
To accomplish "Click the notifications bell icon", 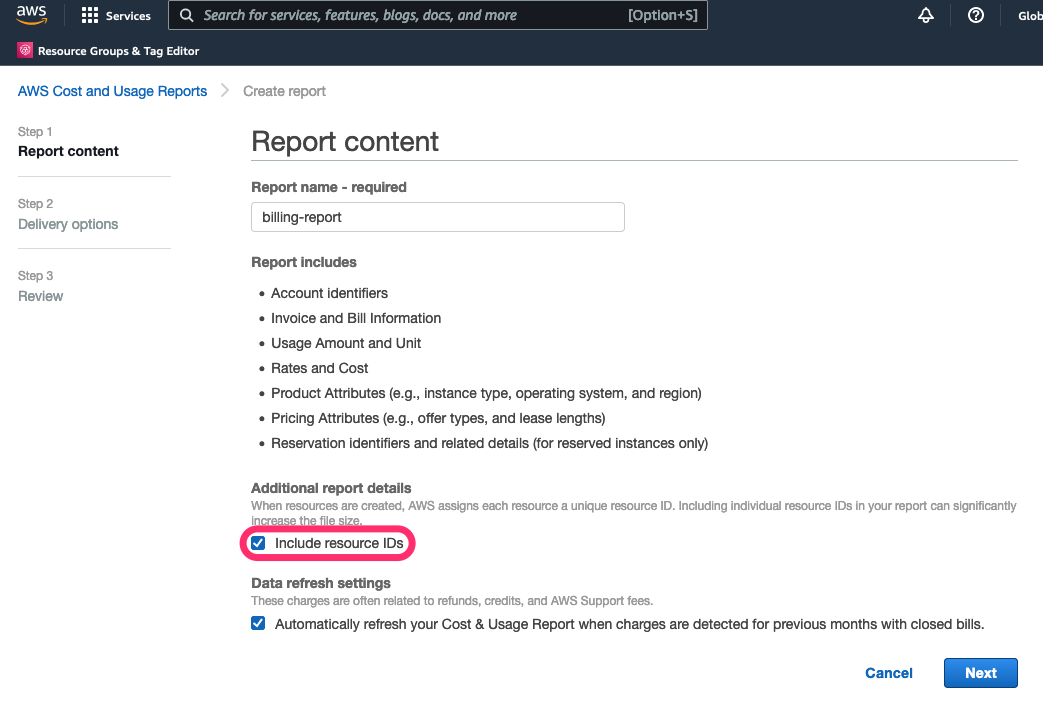I will click(x=925, y=15).
